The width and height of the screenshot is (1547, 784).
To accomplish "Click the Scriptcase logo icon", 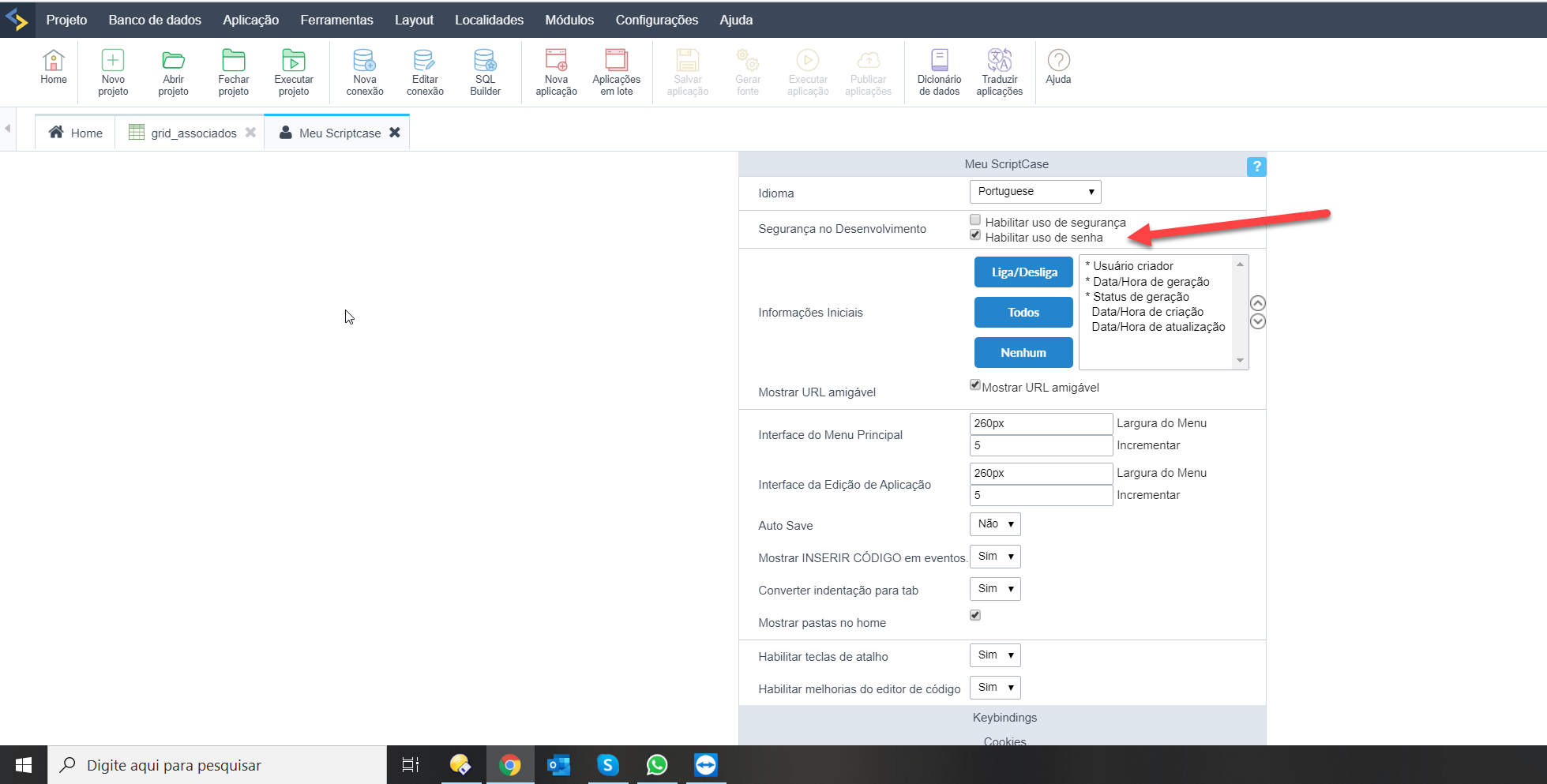I will point(17,20).
